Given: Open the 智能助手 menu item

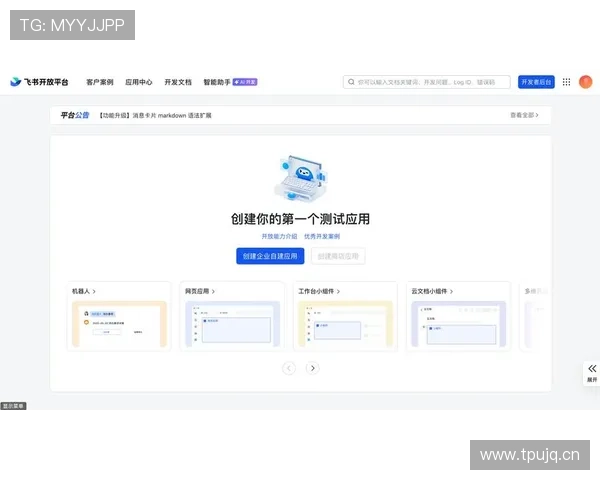Looking at the screenshot, I should tap(217, 82).
